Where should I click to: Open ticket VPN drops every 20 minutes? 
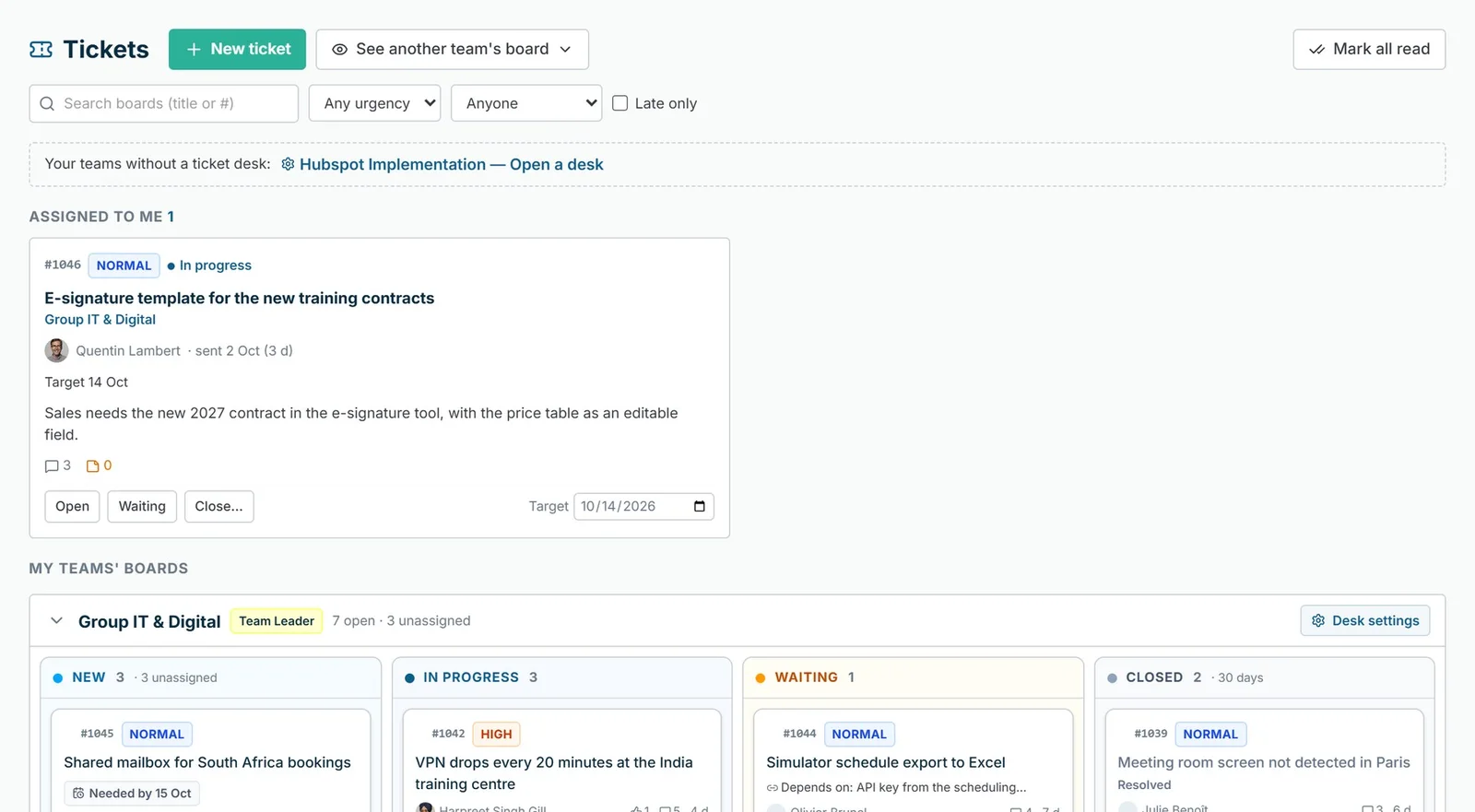(553, 773)
